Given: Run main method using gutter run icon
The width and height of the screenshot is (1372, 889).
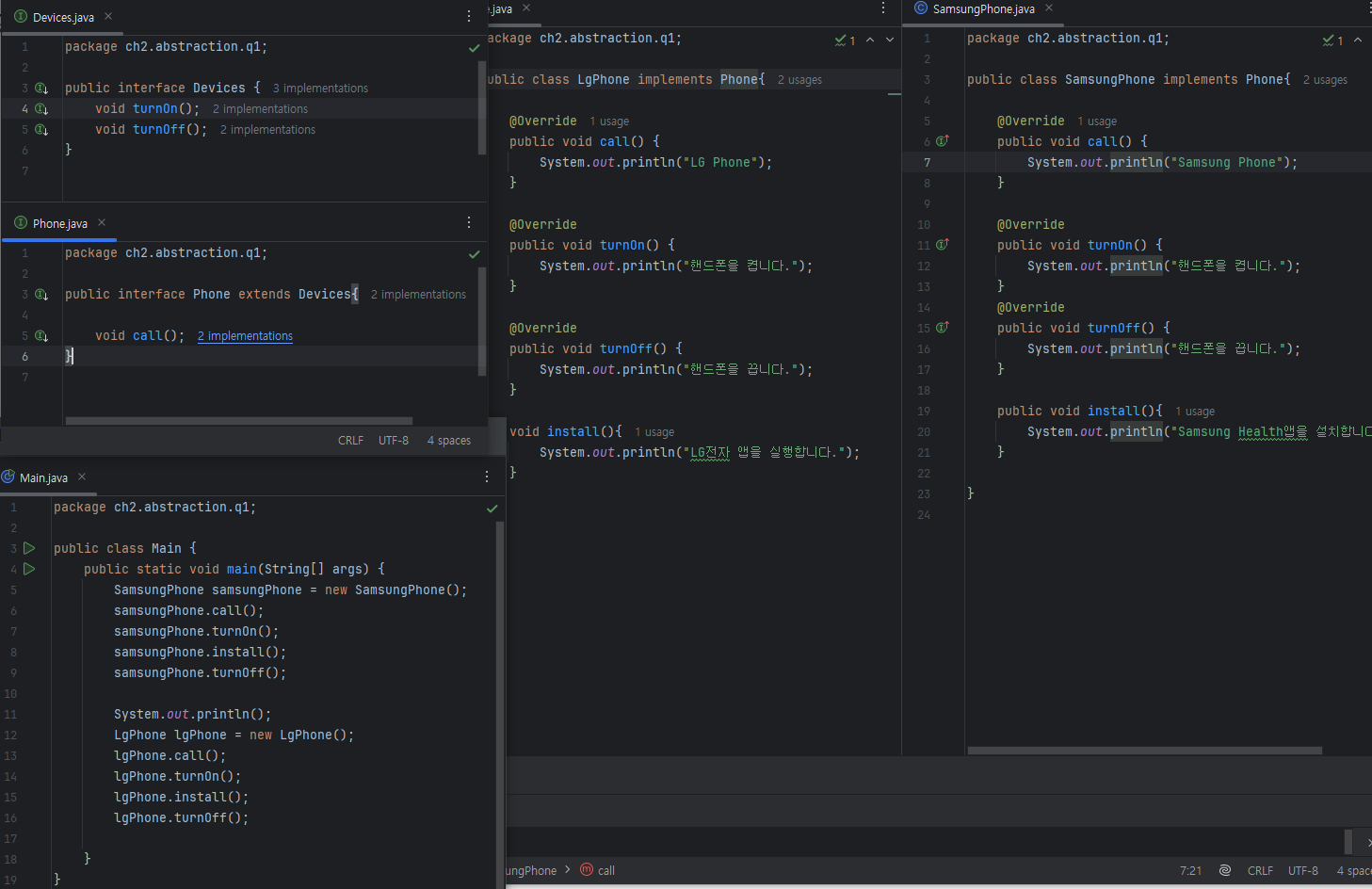Looking at the screenshot, I should coord(29,569).
